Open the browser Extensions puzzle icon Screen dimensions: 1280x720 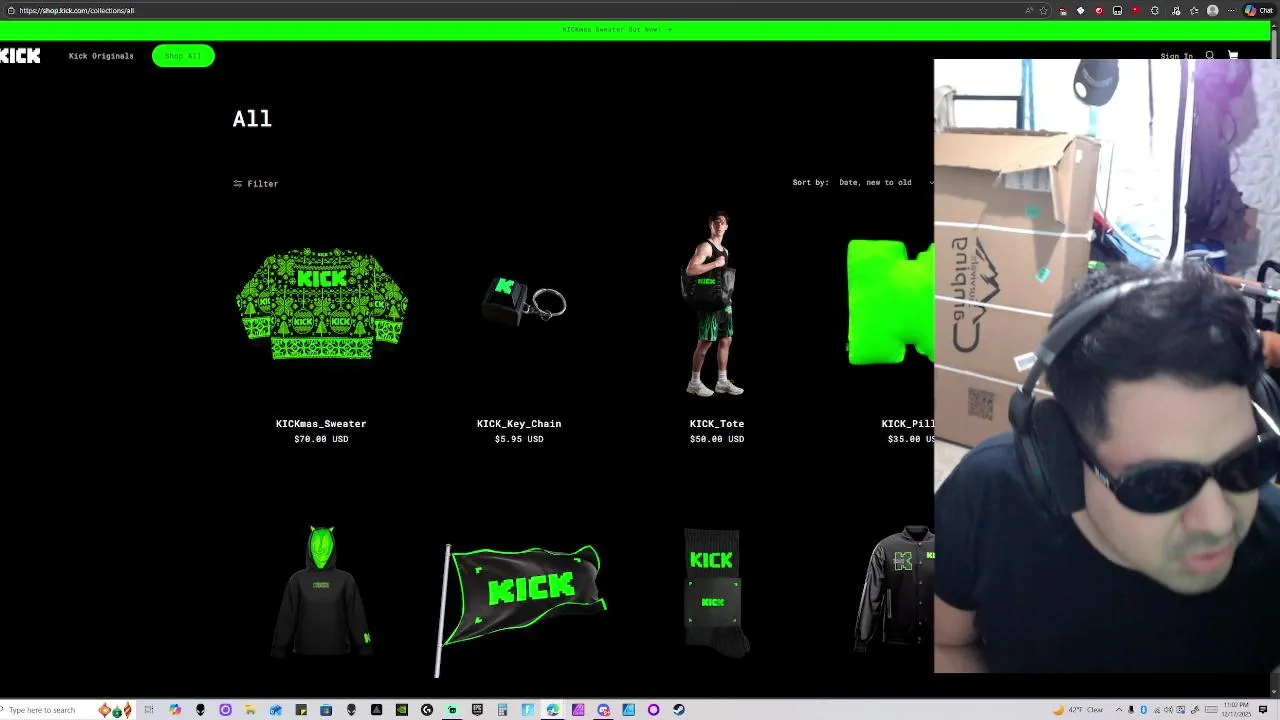tap(1155, 10)
